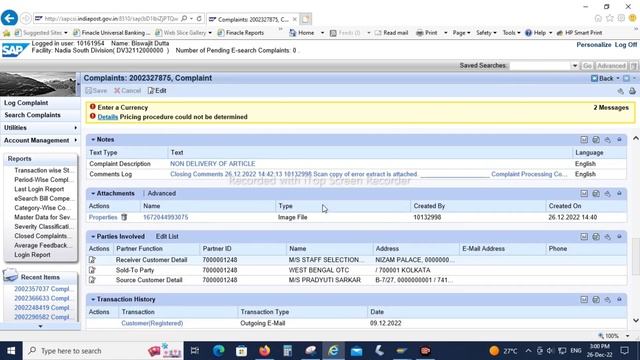The height and width of the screenshot is (360, 640).
Task: Click the back-to-top icon in Parties Involved
Action: (x=619, y=236)
